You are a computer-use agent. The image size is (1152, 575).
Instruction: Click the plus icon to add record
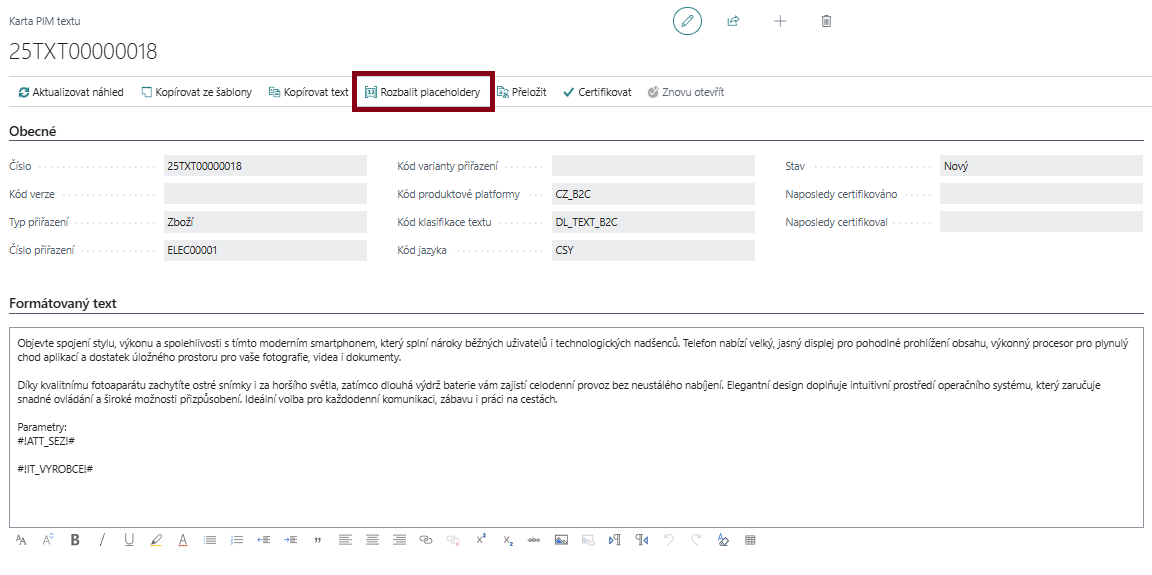[780, 21]
